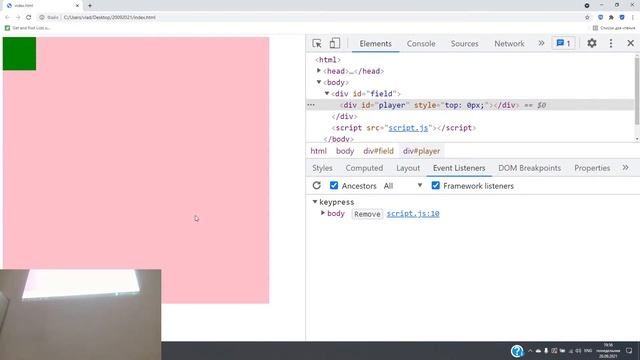Toggle the device toolbar icon

335,43
